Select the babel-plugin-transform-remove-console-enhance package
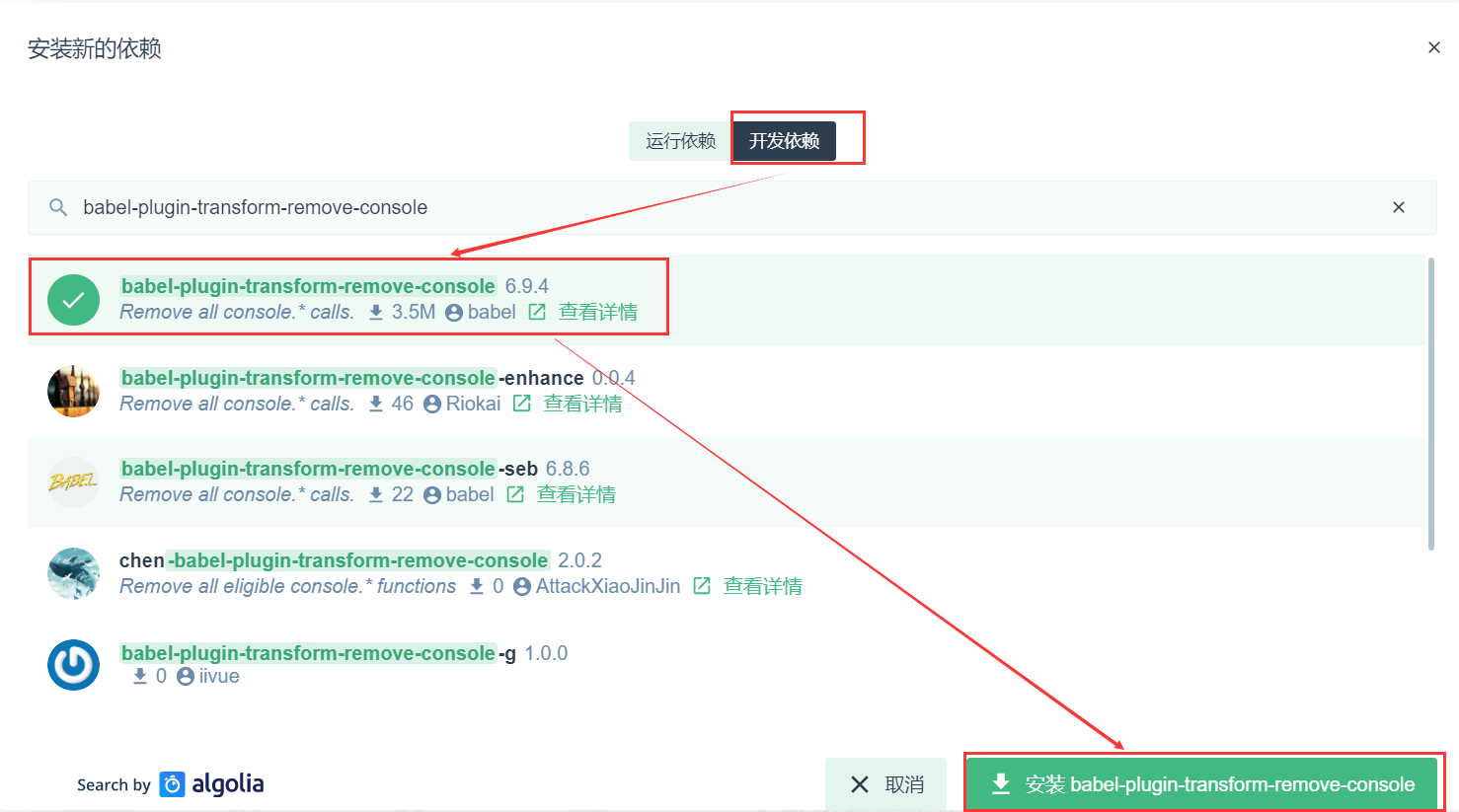 [x=352, y=378]
